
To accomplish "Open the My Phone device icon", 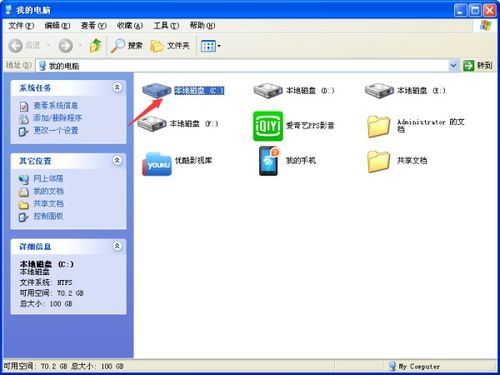I will pyautogui.click(x=269, y=161).
